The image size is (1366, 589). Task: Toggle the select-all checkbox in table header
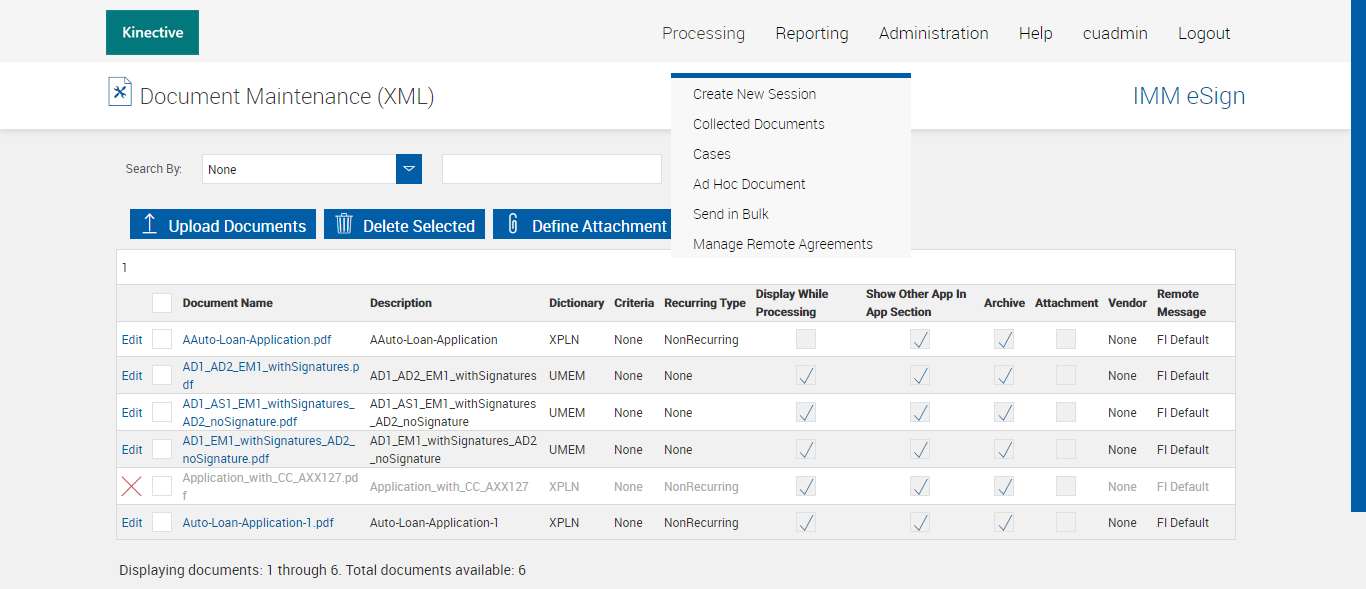pos(162,303)
